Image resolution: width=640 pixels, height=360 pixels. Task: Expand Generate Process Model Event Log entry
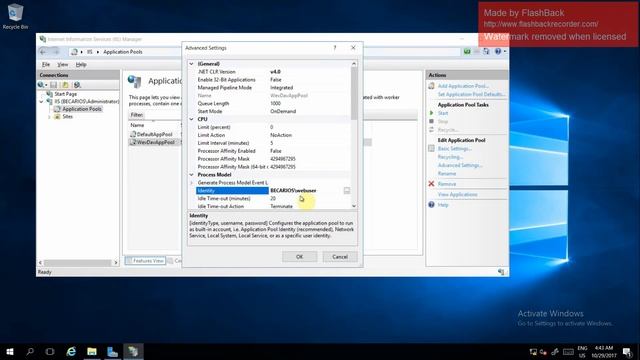pos(191,182)
